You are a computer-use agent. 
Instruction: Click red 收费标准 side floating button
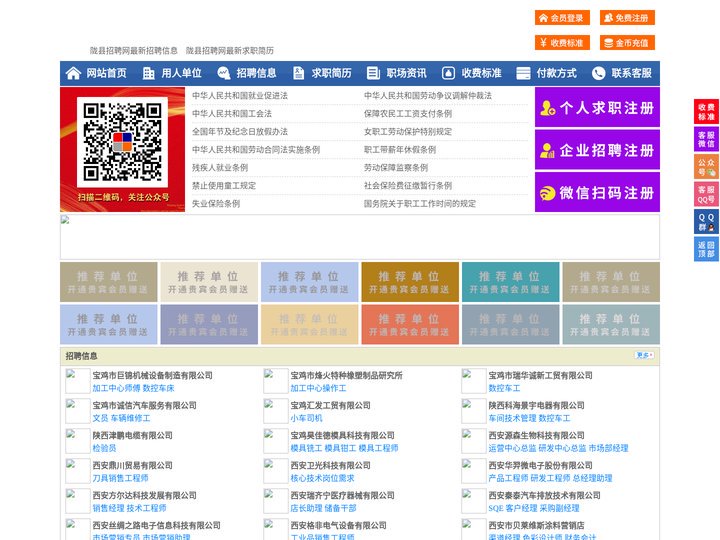pos(706,112)
